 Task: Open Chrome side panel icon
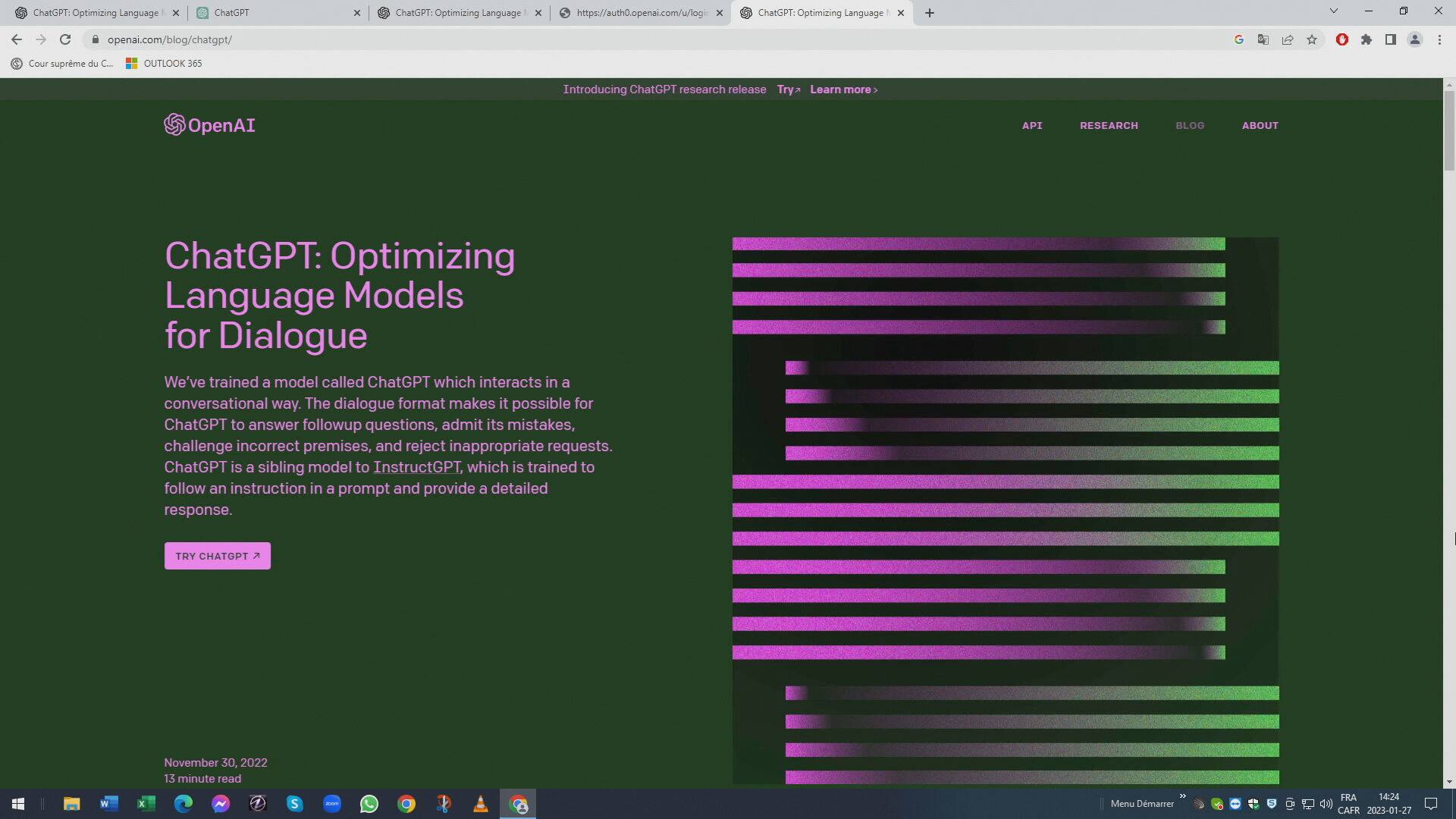coord(1391,39)
